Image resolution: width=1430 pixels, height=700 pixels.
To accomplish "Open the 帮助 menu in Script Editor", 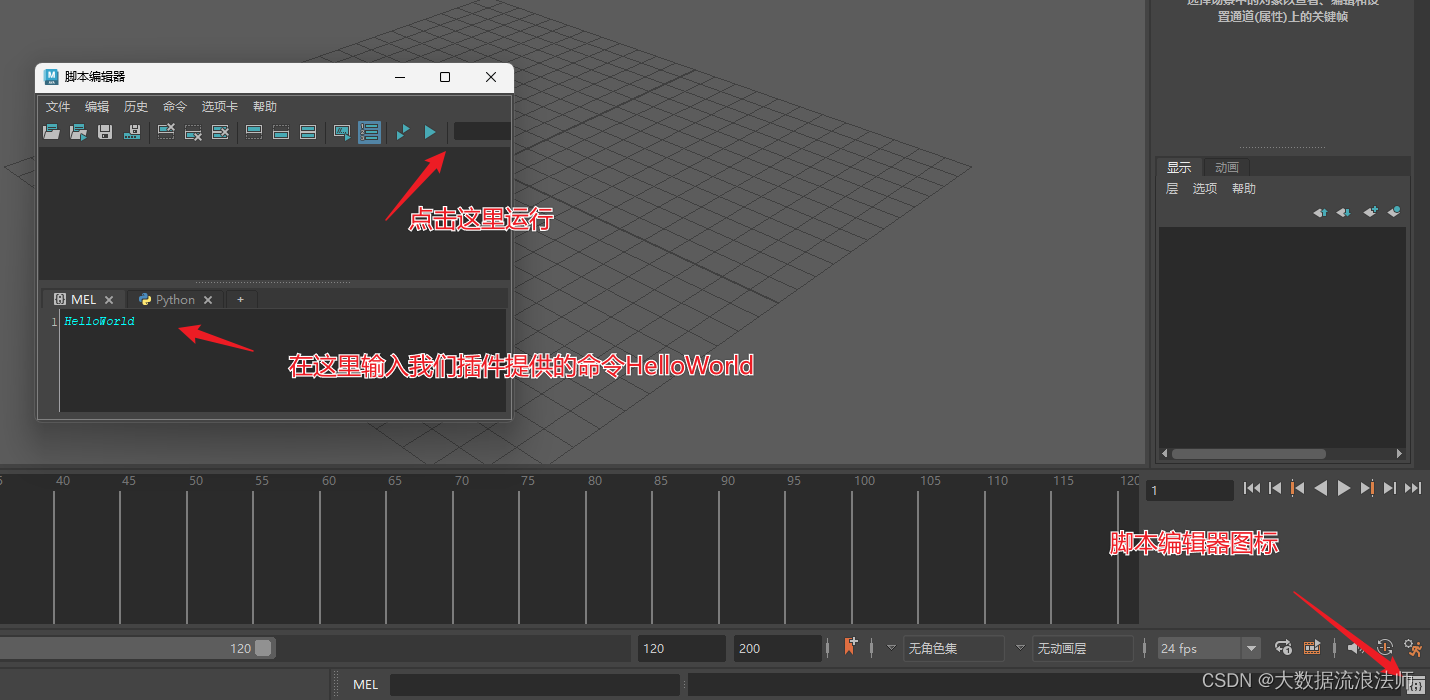I will click(265, 107).
